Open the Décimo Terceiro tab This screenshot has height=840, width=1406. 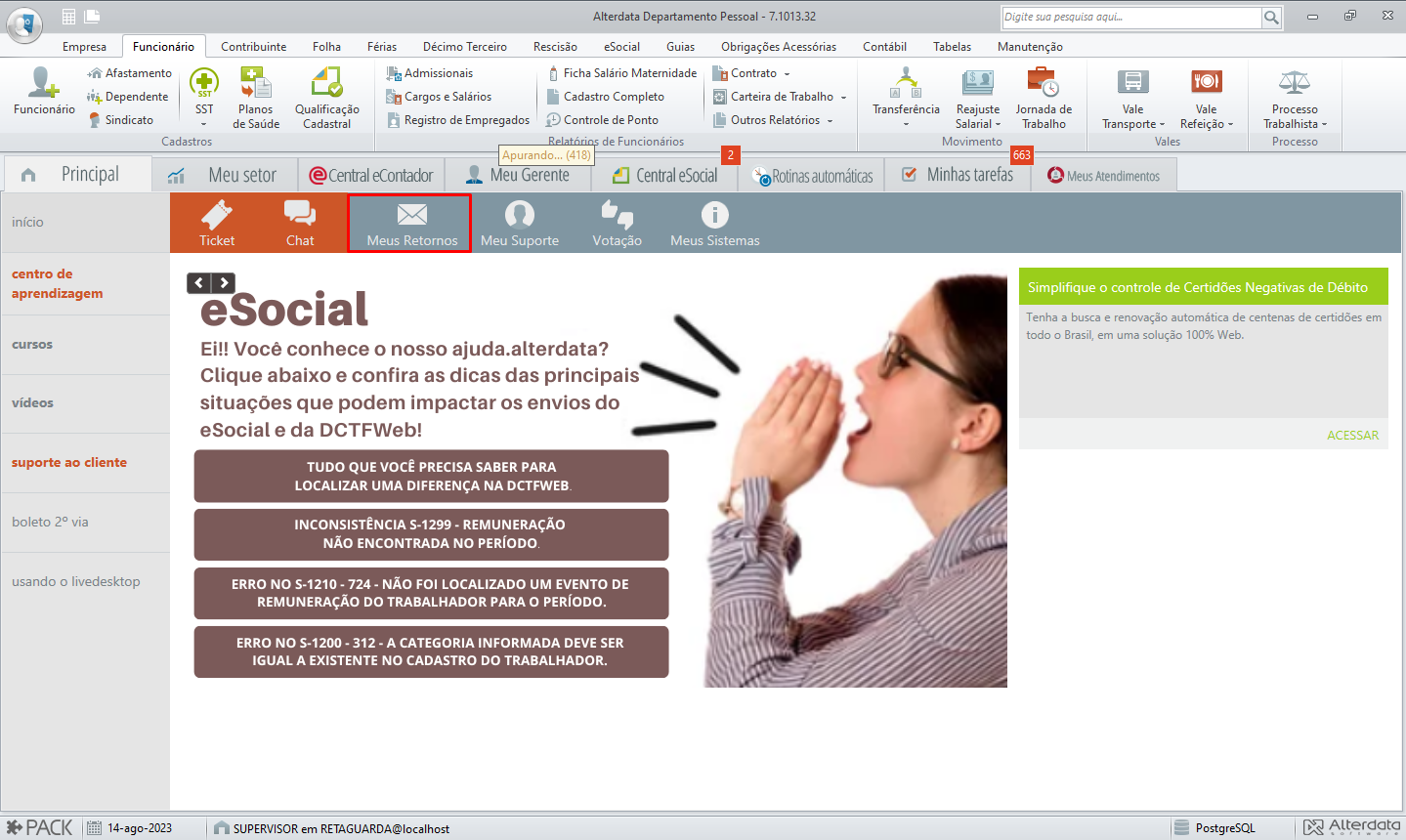465,47
